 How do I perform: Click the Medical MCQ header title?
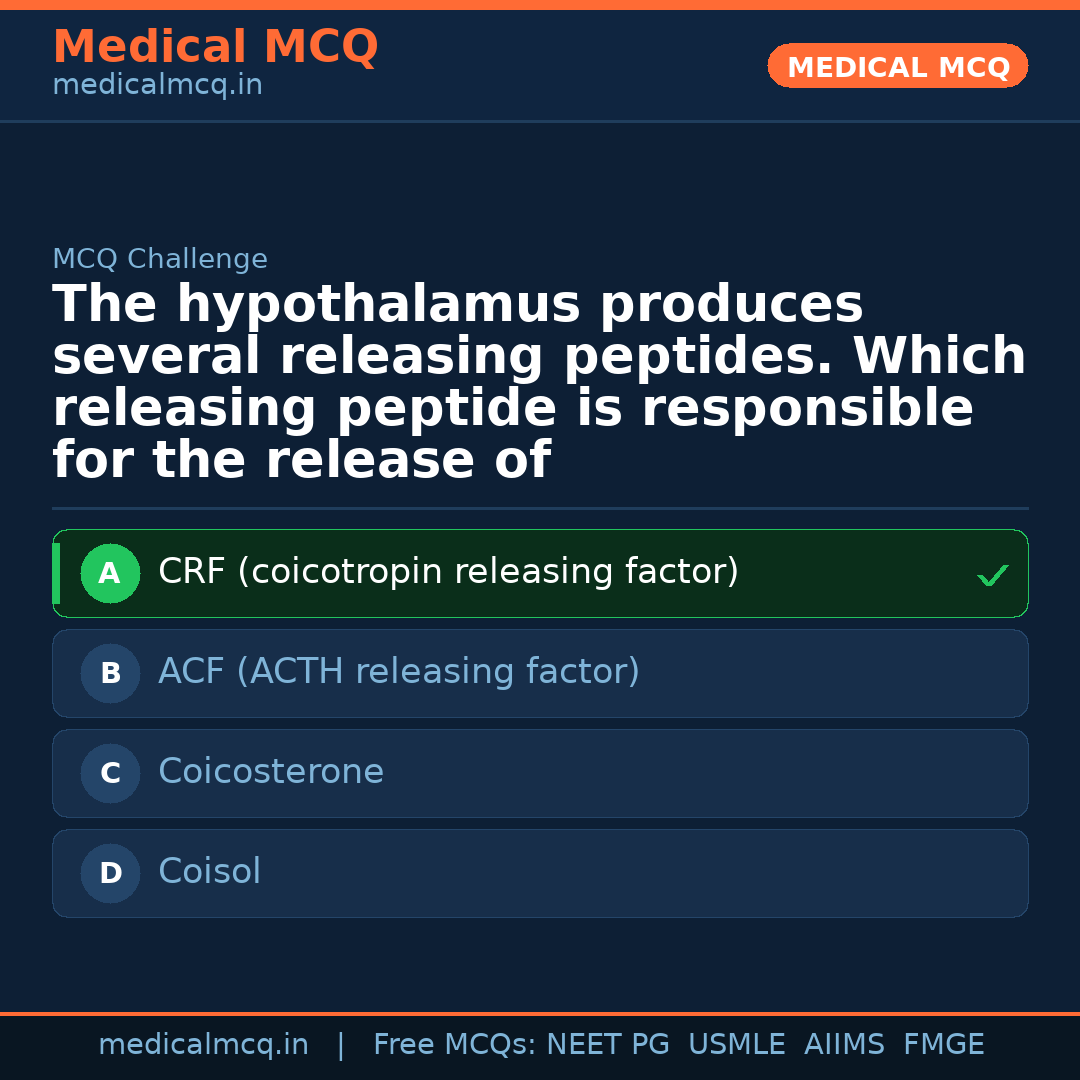click(215, 47)
